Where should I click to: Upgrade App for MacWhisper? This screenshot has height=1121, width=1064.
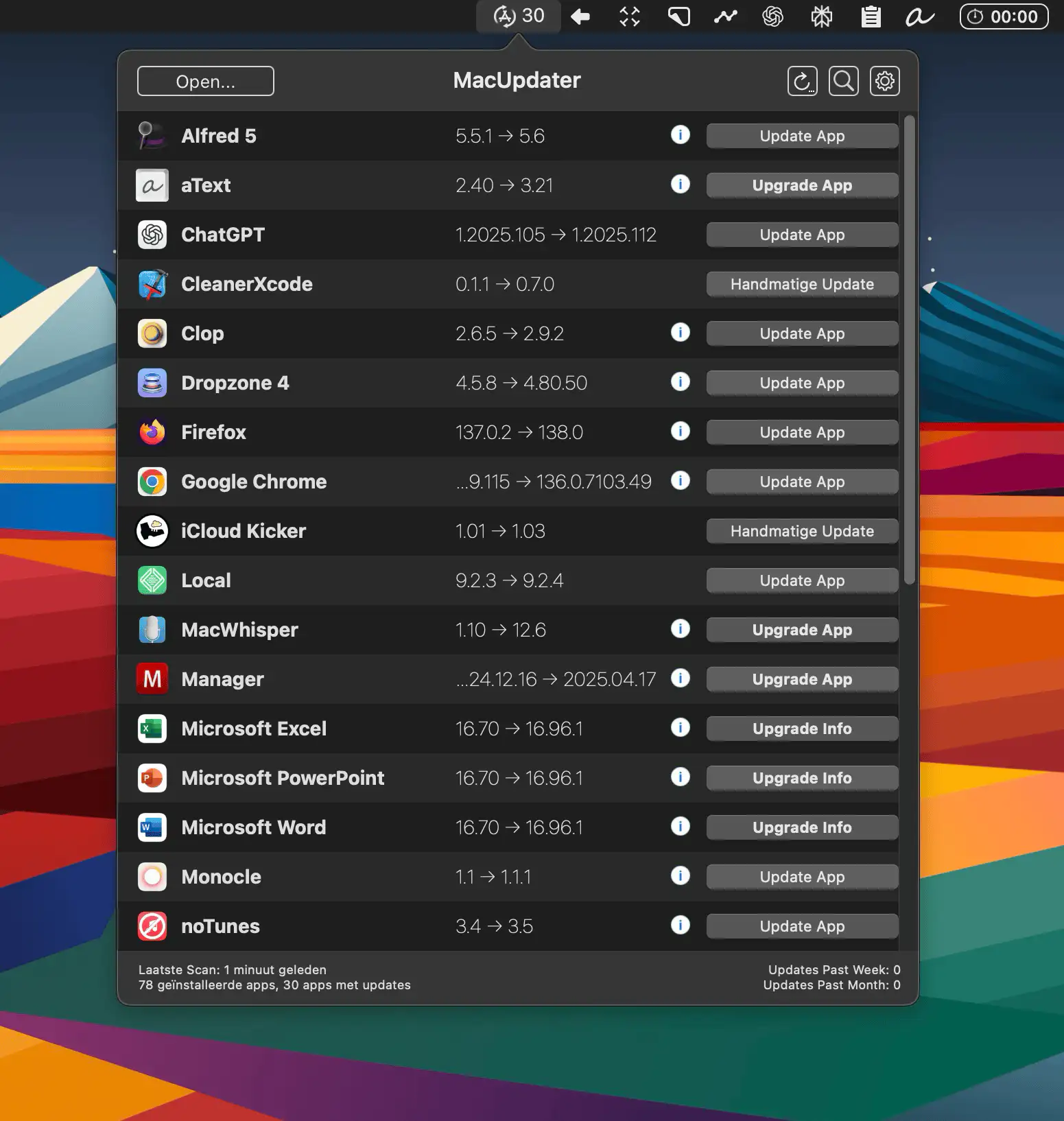[x=802, y=630]
